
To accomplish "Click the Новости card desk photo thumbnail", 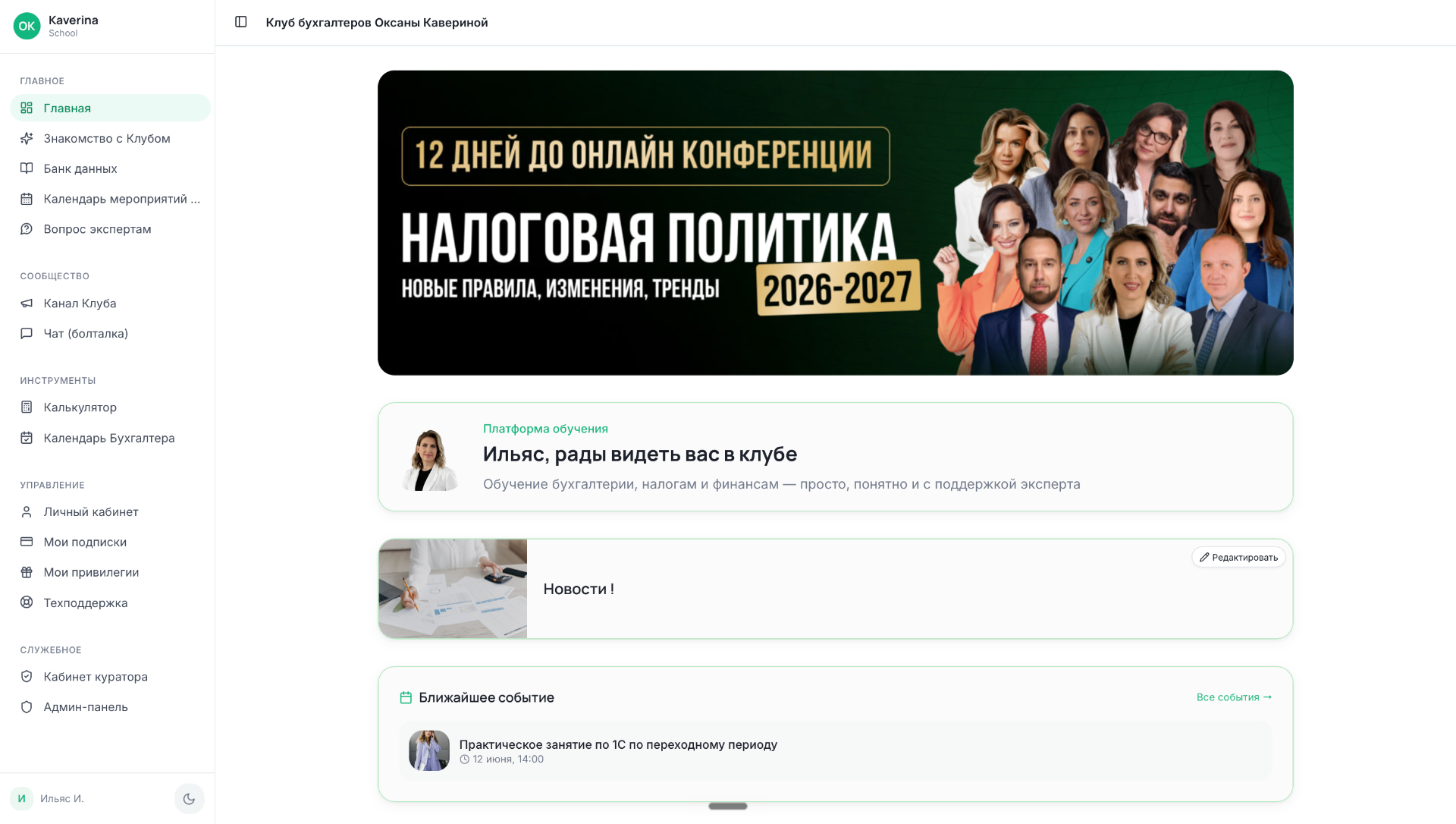I will pos(453,589).
